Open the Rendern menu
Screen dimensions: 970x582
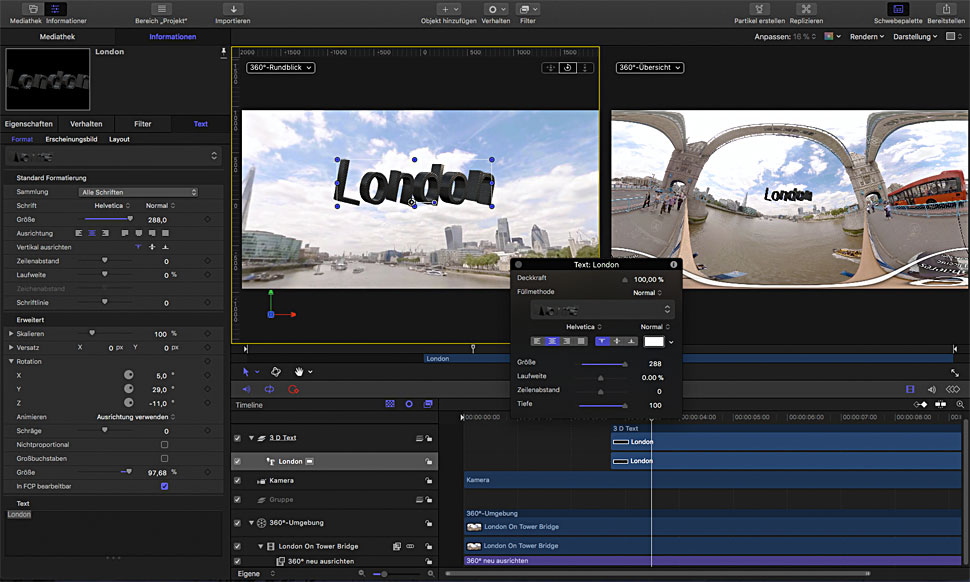coord(867,37)
